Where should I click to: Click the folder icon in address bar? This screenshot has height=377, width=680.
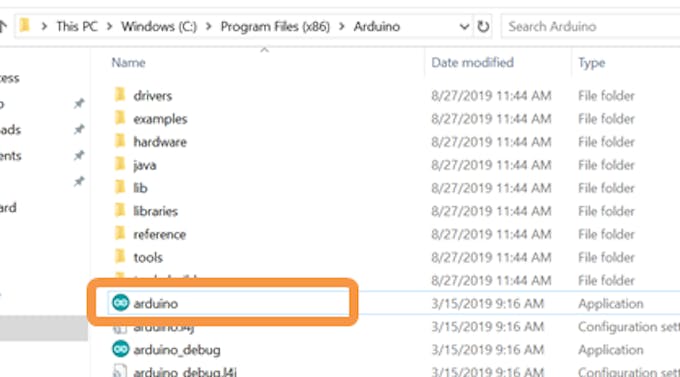pos(25,26)
